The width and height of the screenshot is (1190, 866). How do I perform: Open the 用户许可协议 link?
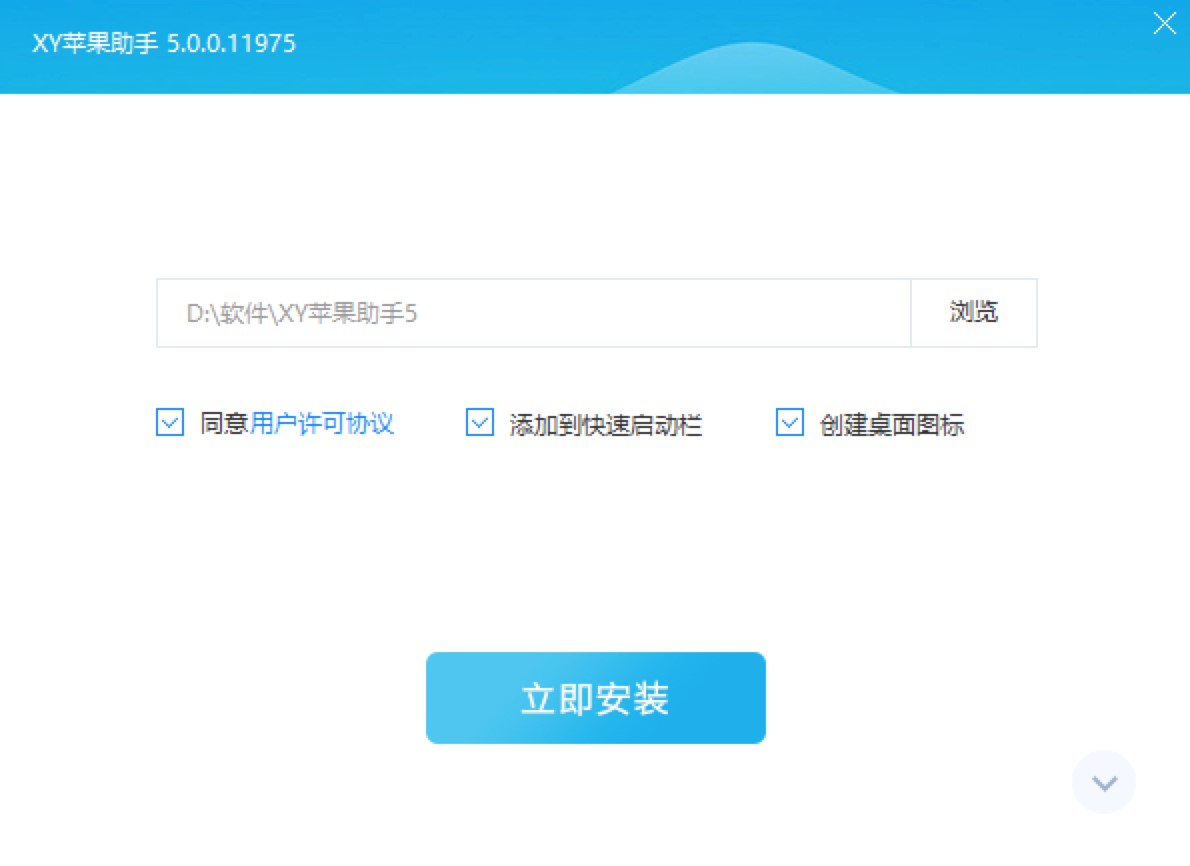[322, 424]
